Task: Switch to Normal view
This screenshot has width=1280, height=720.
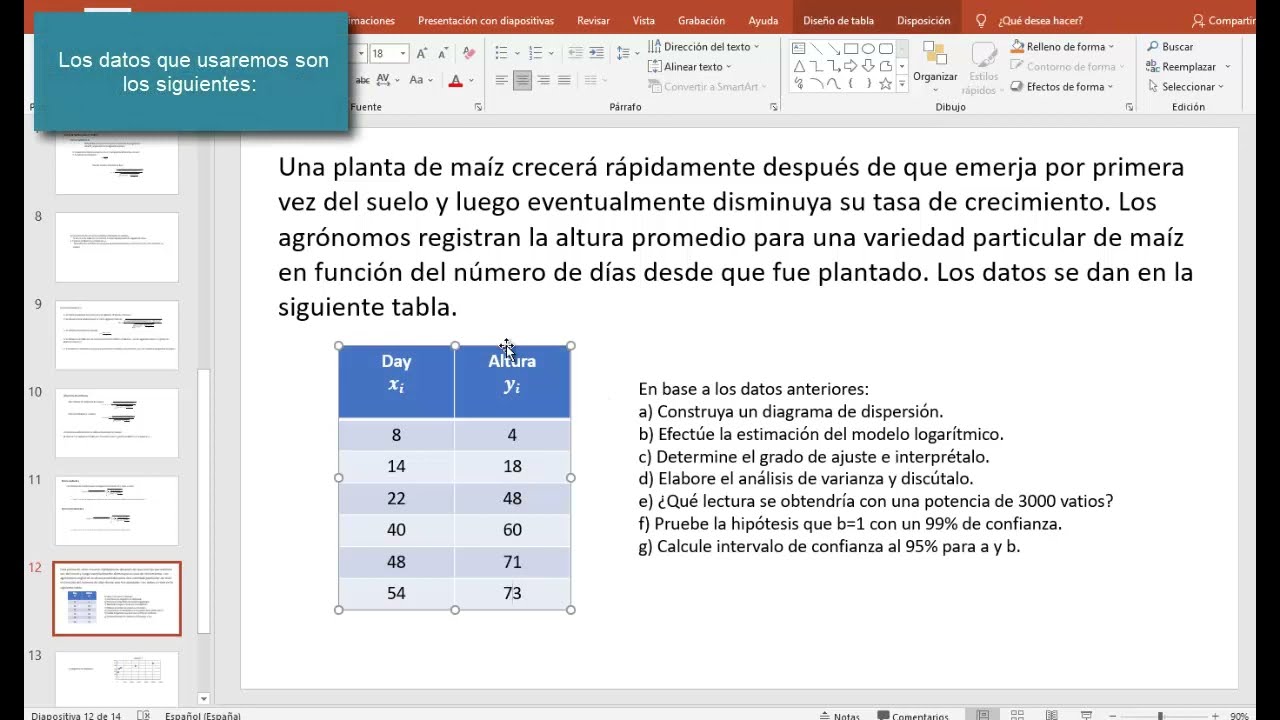Action: point(983,716)
